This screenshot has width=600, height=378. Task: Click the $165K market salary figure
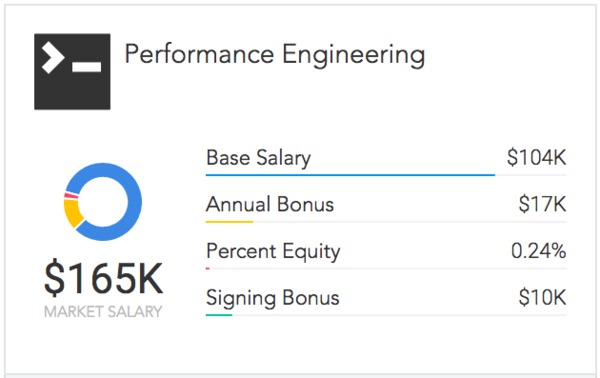[x=103, y=278]
